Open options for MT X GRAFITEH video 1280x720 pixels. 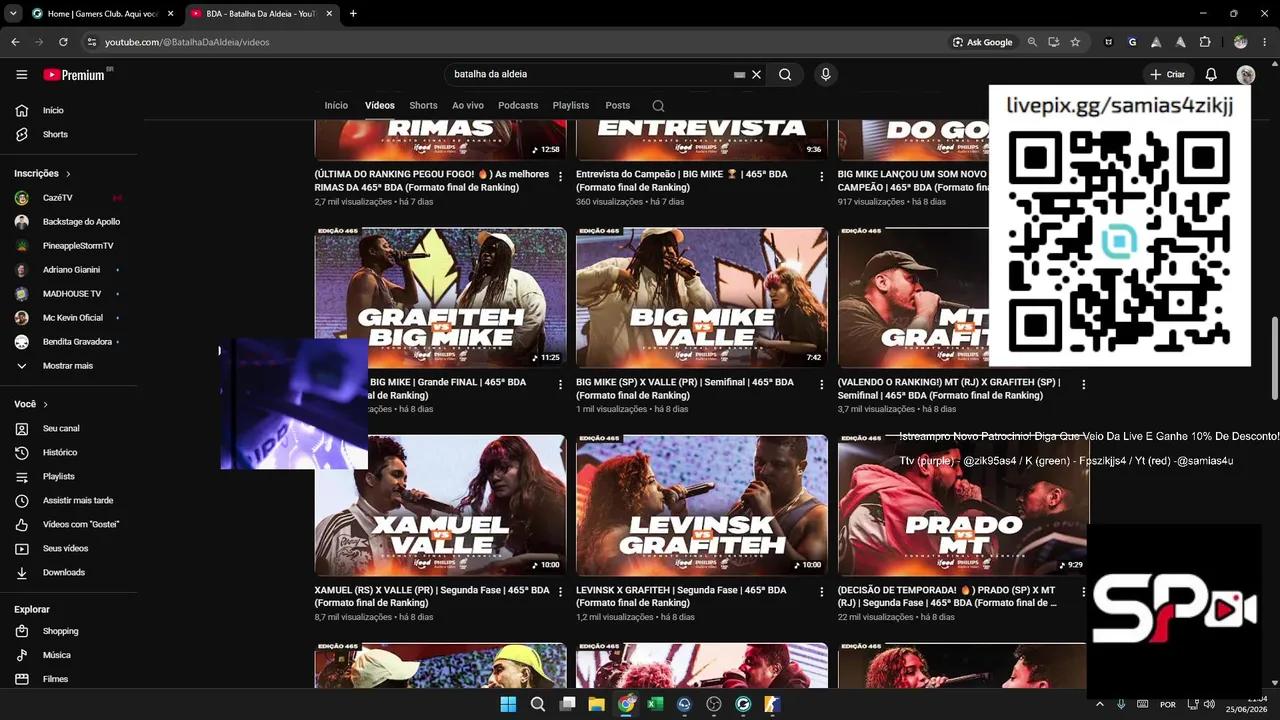point(1083,384)
